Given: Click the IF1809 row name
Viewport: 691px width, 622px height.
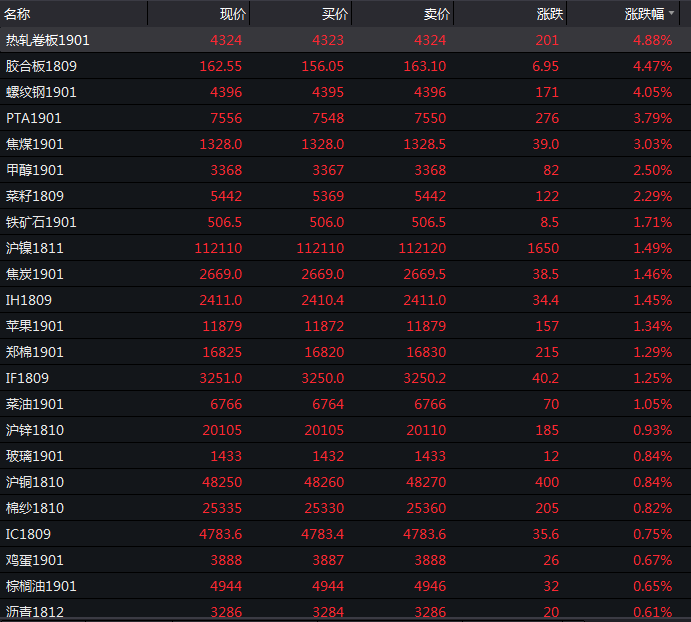Looking at the screenshot, I should (27, 378).
